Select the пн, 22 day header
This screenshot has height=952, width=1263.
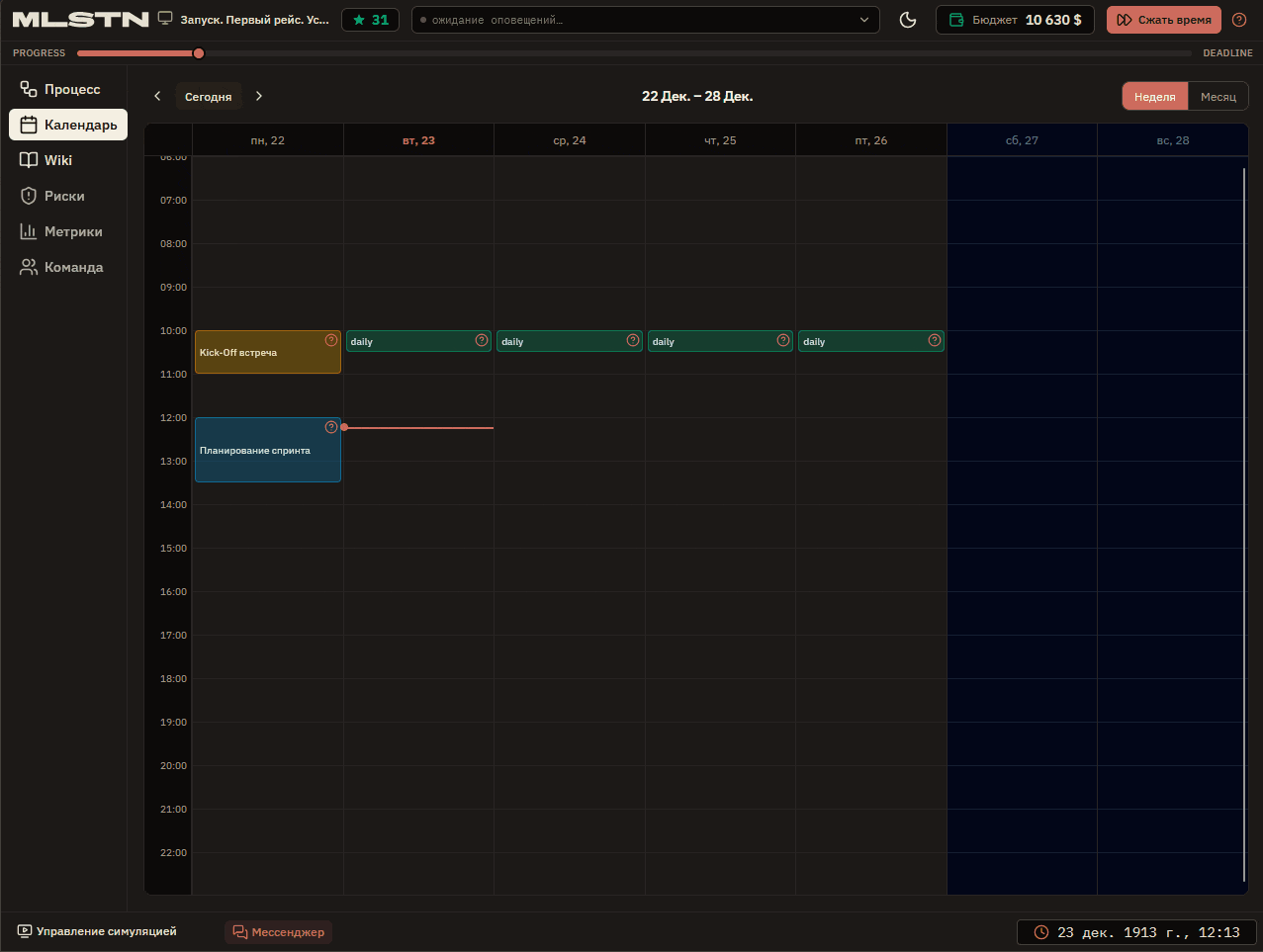click(268, 140)
